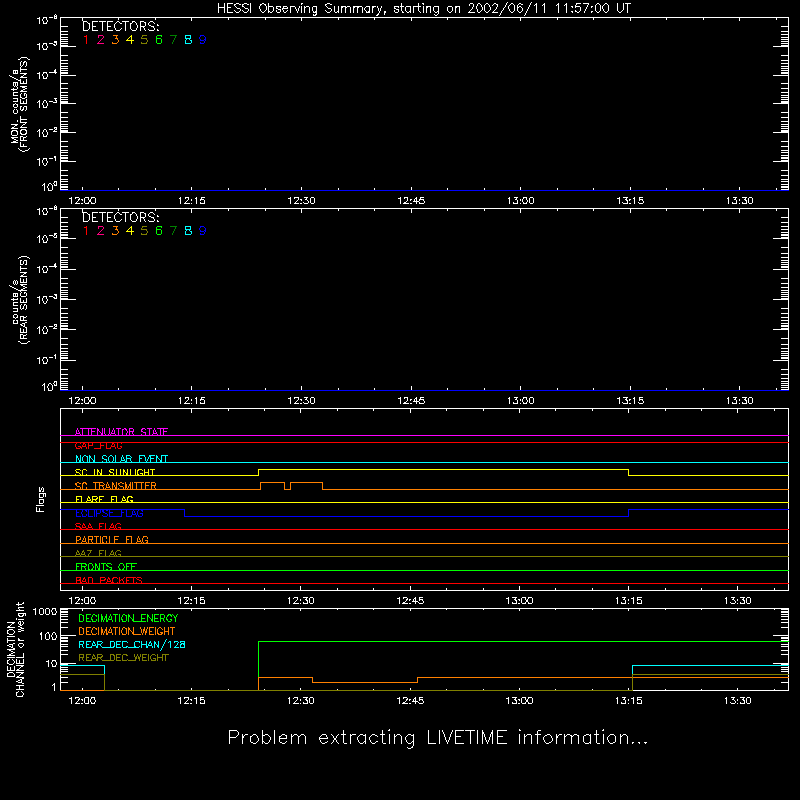
Task: Click green detector 6 in front segments legend
Action: [x=159, y=40]
